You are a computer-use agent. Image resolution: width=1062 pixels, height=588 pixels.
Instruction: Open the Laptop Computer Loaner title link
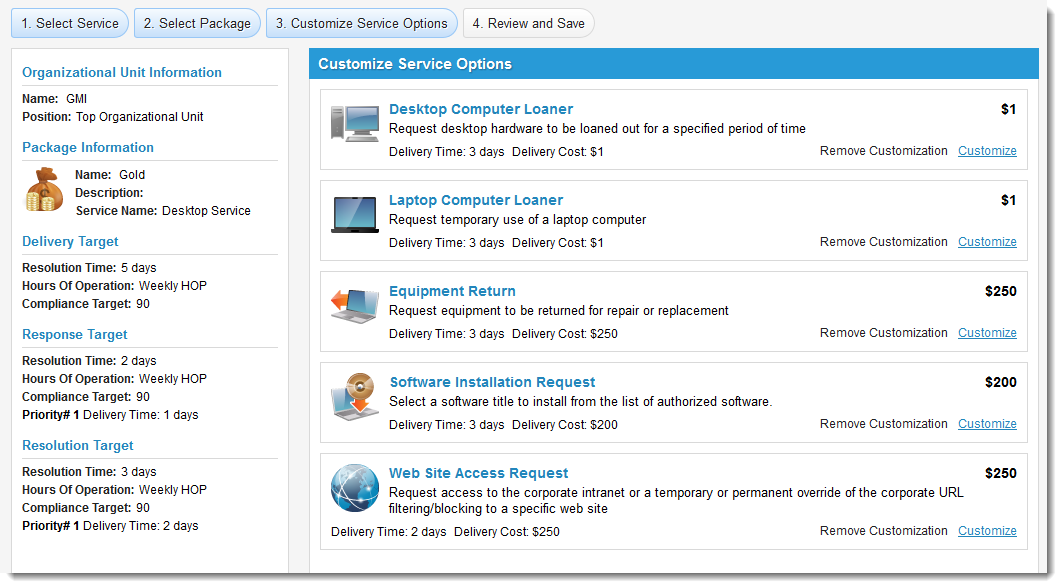(476, 200)
